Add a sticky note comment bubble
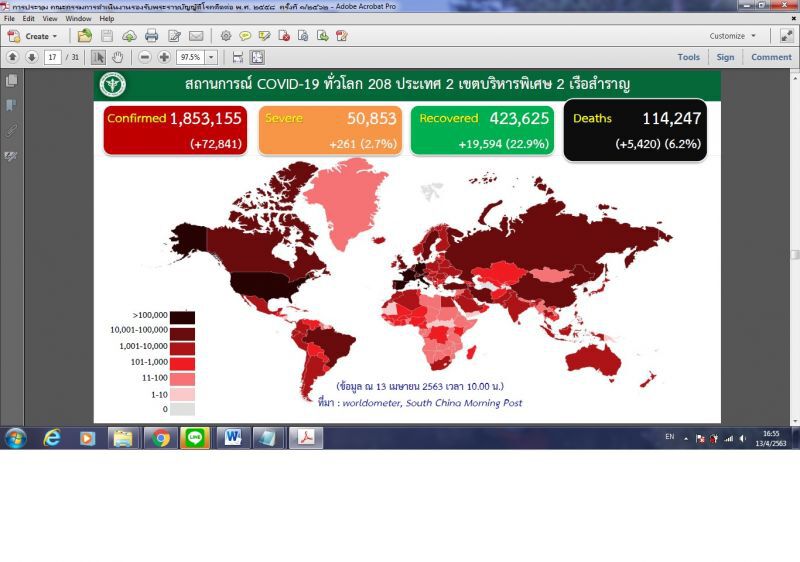Viewport: 800px width, 562px height. pyautogui.click(x=245, y=36)
